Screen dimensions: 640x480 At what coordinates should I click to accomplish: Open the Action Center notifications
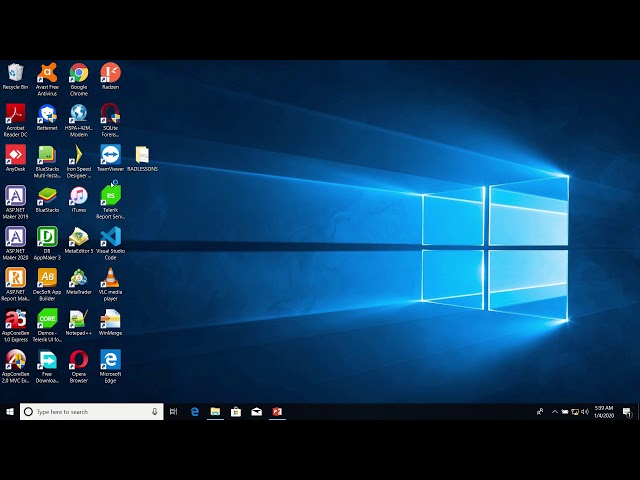pyautogui.click(x=627, y=411)
